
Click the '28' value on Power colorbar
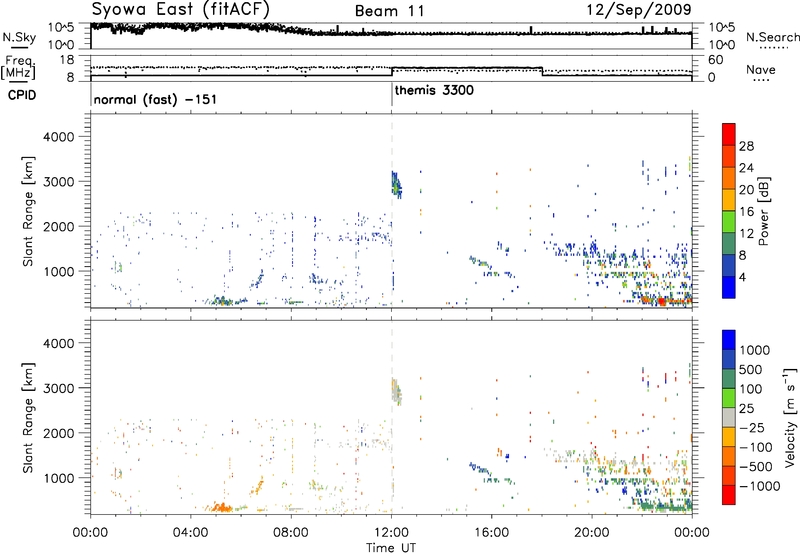click(746, 146)
